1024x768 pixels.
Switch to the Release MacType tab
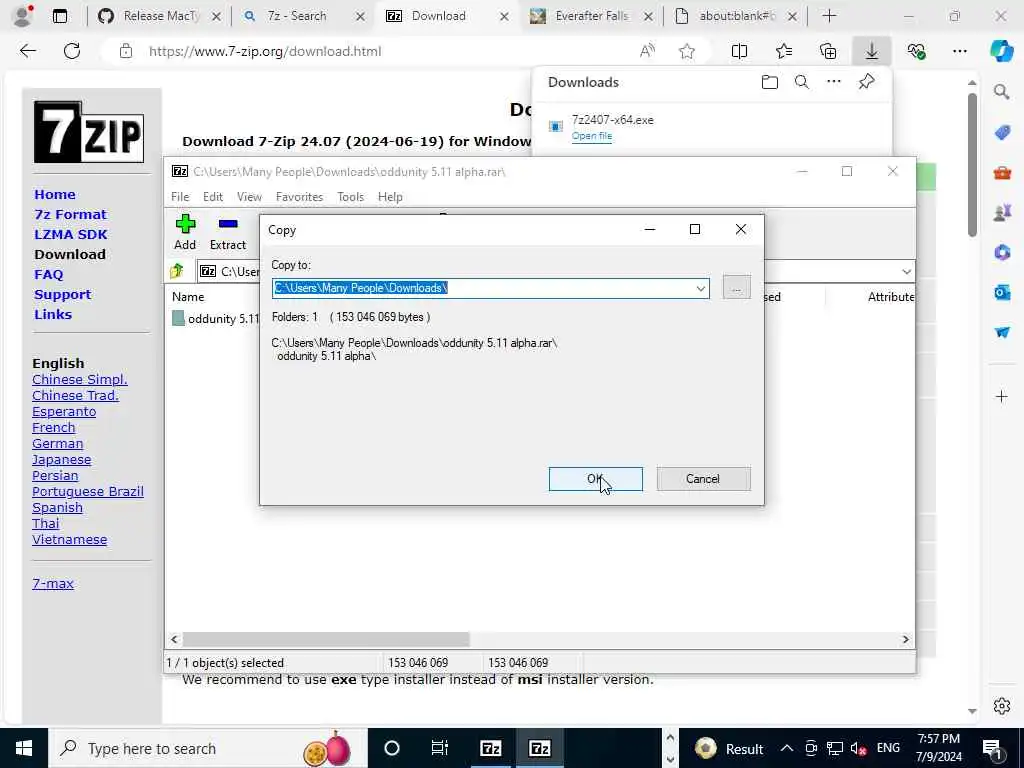coord(159,16)
